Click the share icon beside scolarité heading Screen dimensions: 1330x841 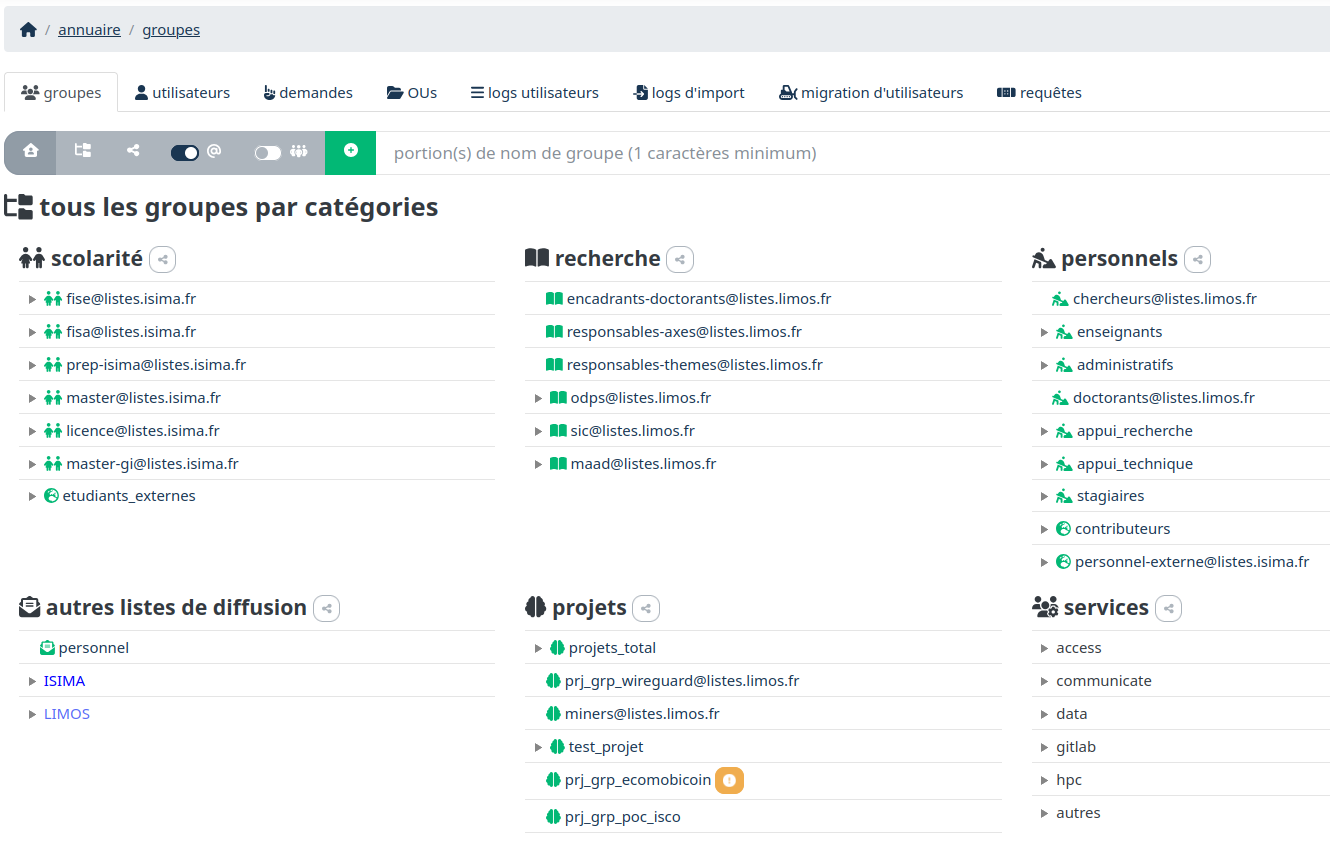(163, 260)
